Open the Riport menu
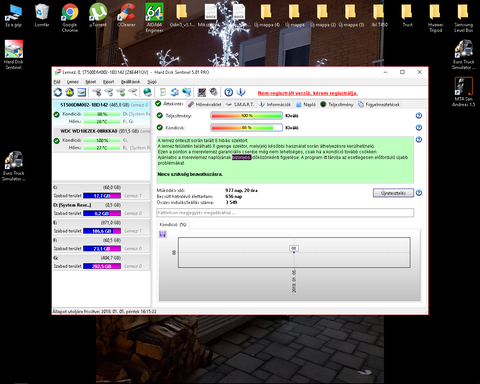Viewport: 480px width, 384px height. [109, 82]
